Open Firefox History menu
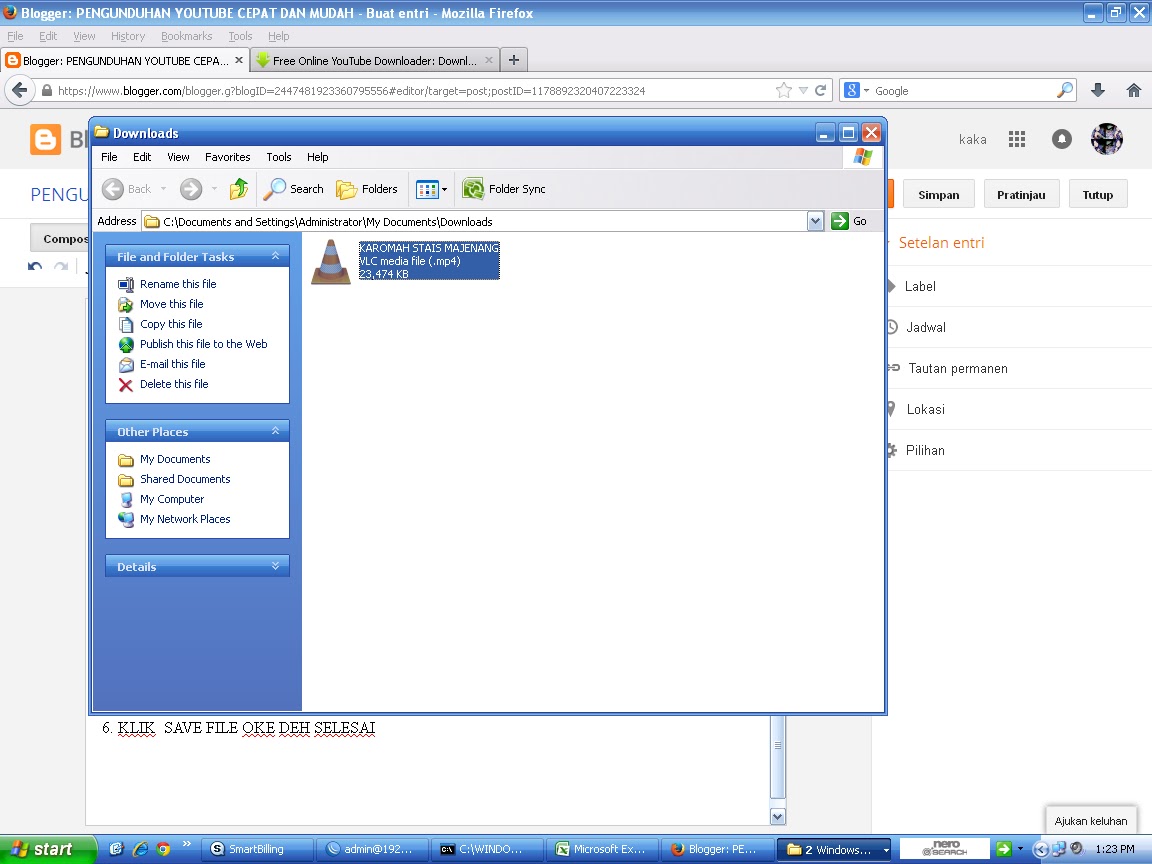This screenshot has width=1152, height=864. tap(128, 36)
